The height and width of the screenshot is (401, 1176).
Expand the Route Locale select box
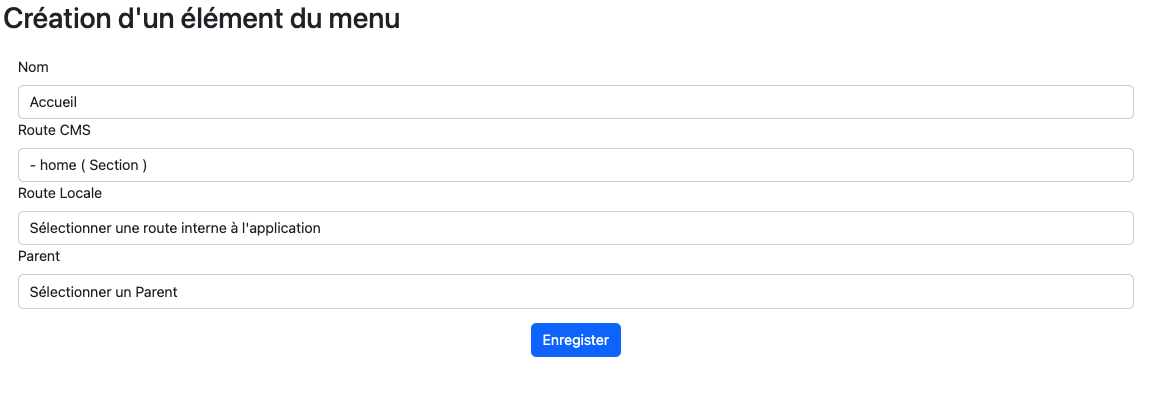pyautogui.click(x=575, y=228)
